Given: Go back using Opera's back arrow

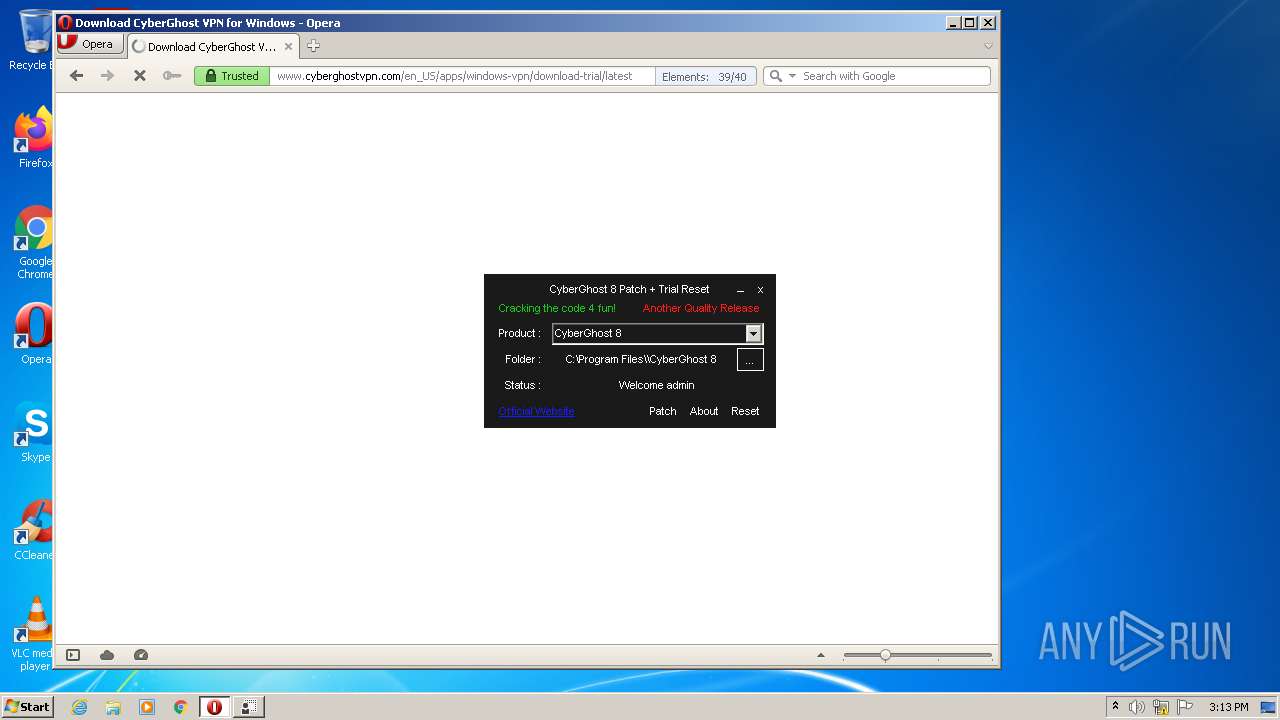Looking at the screenshot, I should point(76,76).
